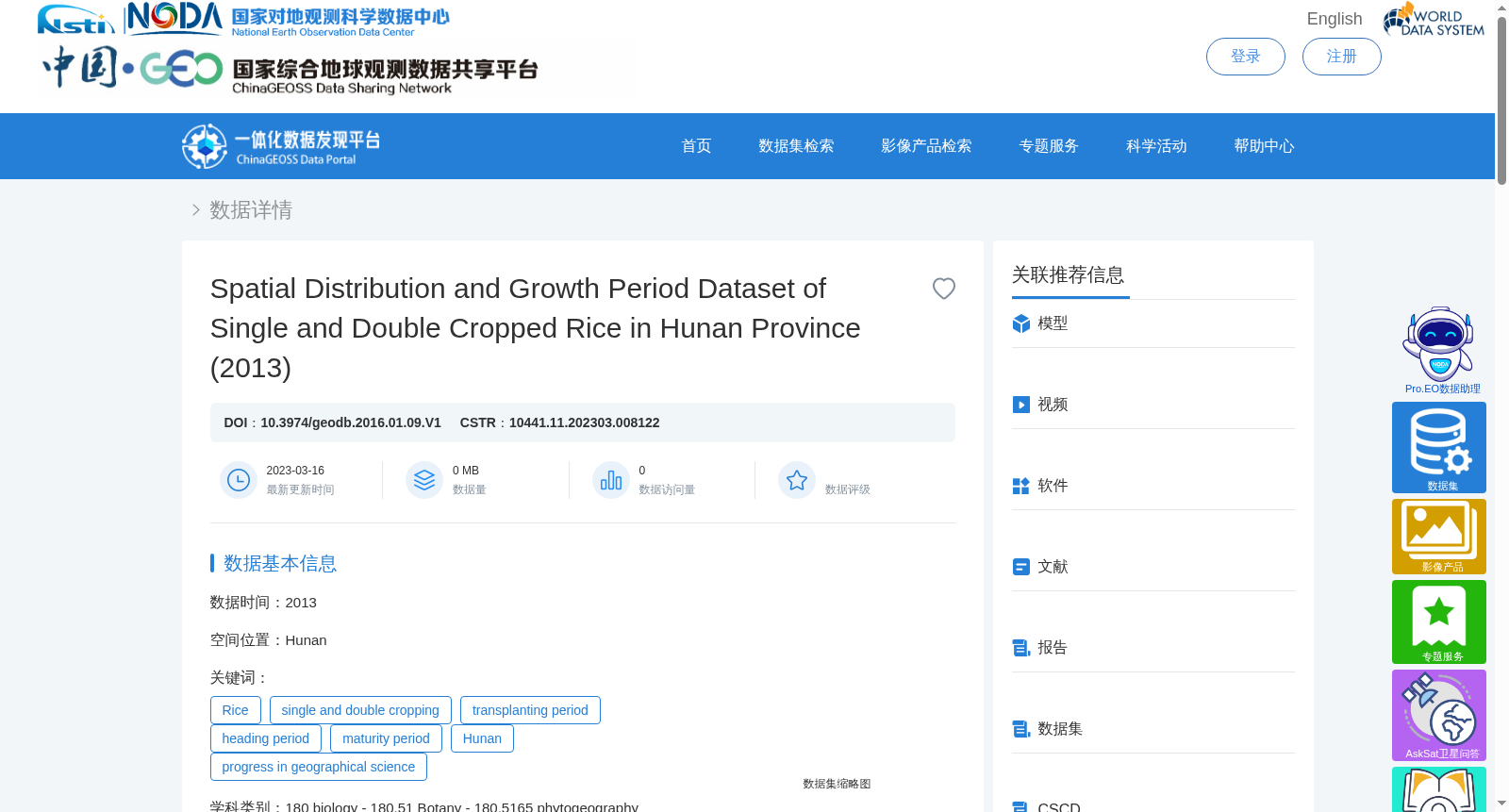Image resolution: width=1509 pixels, height=812 pixels.
Task: Click the Rice keyword tag
Action: [235, 710]
